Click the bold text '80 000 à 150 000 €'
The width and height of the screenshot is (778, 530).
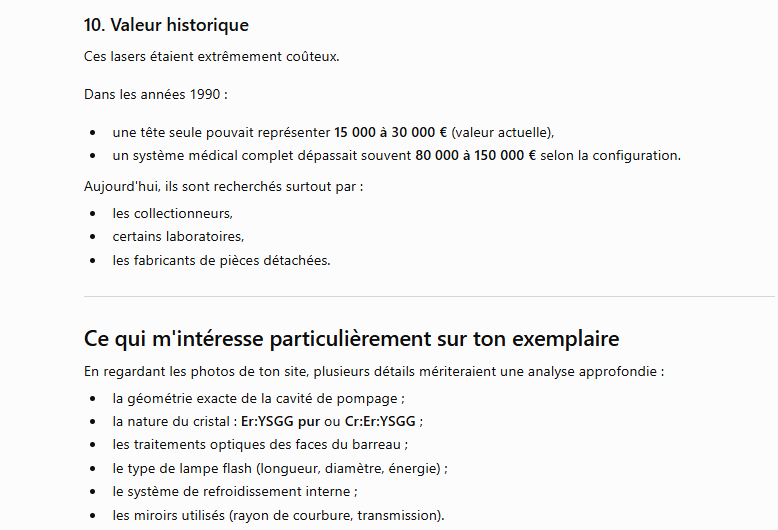click(475, 155)
